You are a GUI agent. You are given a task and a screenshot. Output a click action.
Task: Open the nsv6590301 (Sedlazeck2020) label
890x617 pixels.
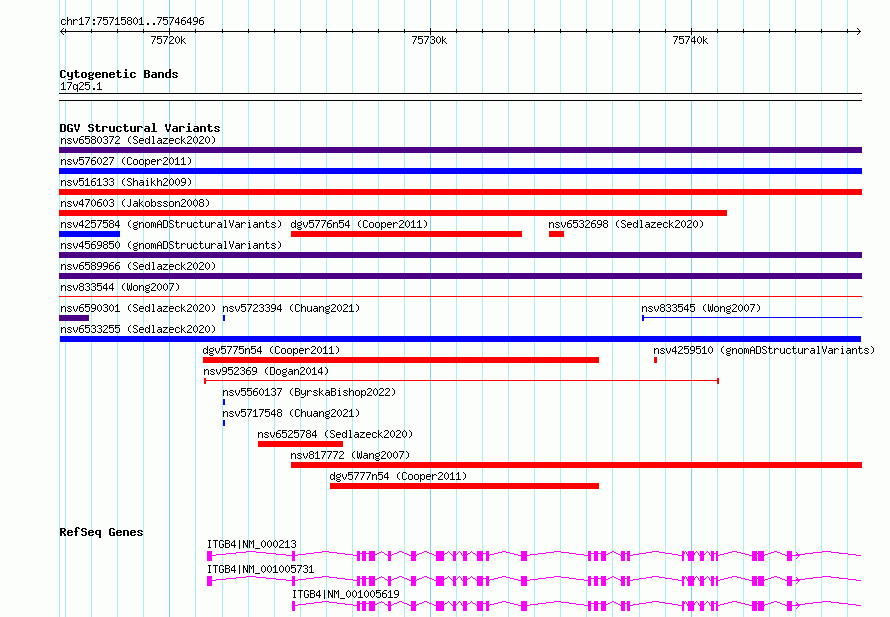[138, 308]
